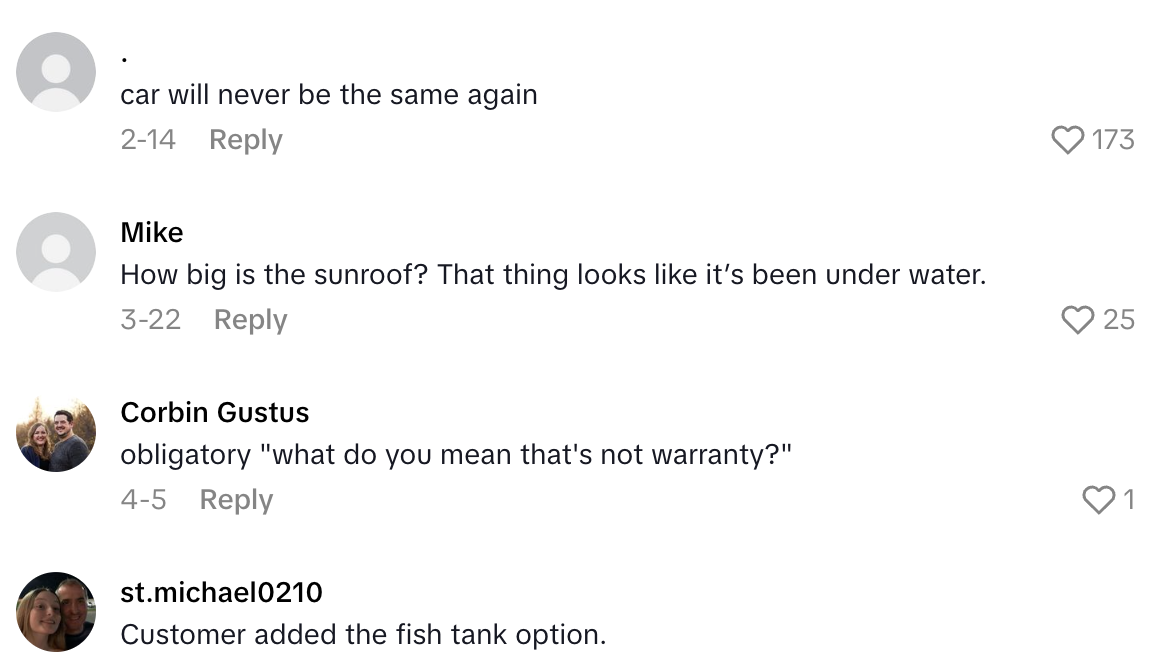Click the 3-22 date on Mike's comment
Image resolution: width=1174 pixels, height=664 pixels.
(150, 320)
